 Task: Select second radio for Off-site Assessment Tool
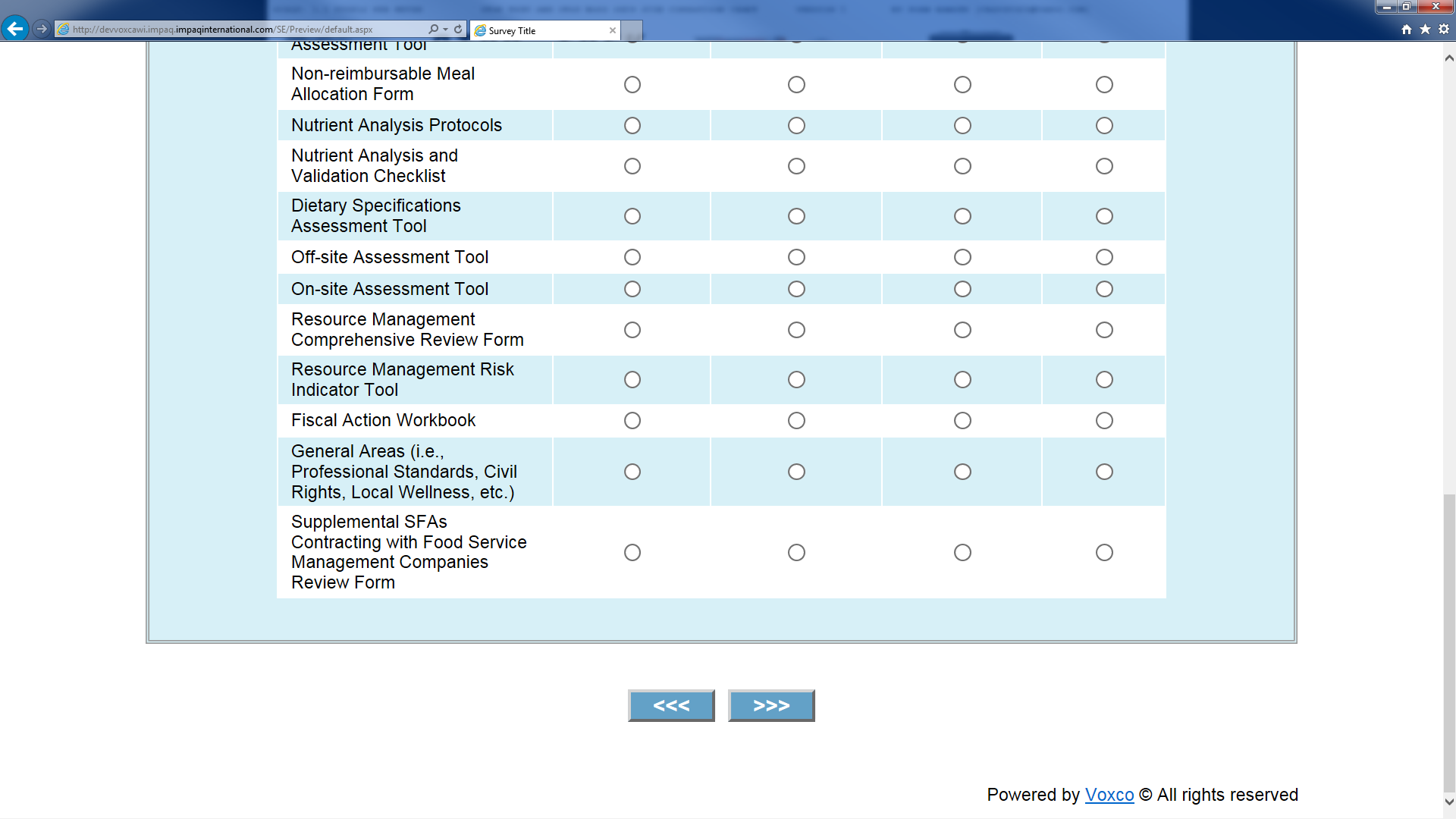click(x=796, y=258)
